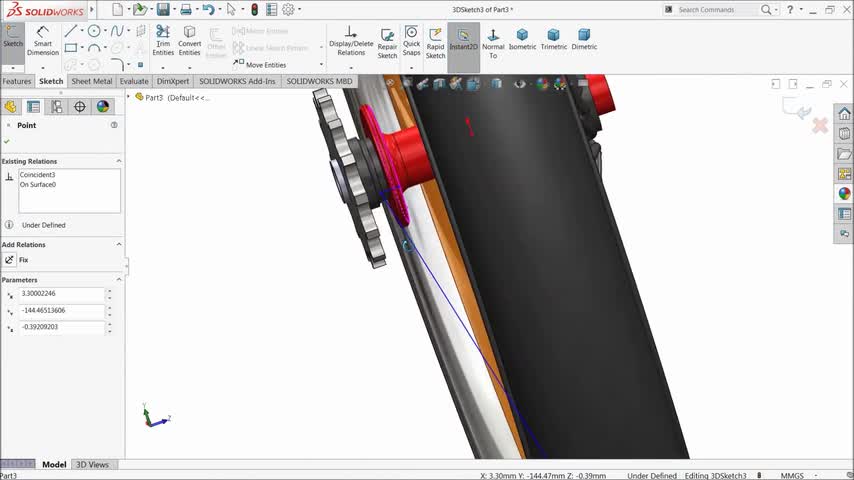Open the Quick Snaps dropdown arrow
Screen dimensions: 854x480
(411, 68)
